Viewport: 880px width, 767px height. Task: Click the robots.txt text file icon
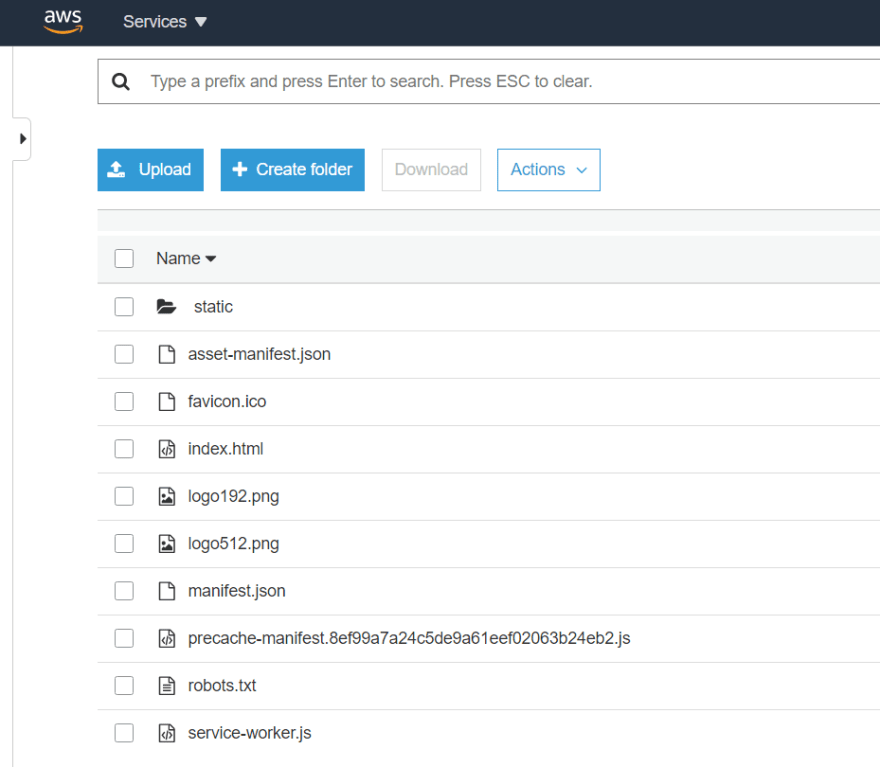(167, 686)
